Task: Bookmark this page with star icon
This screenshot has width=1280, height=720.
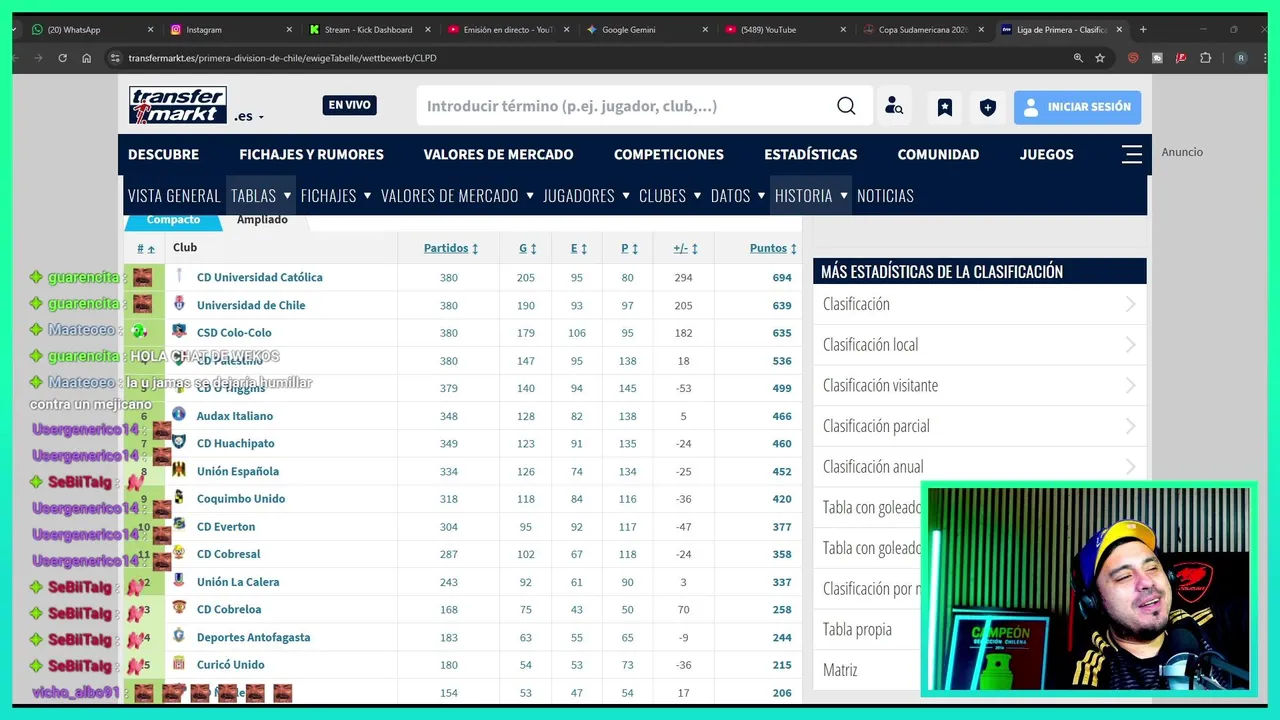Action: (x=1100, y=58)
